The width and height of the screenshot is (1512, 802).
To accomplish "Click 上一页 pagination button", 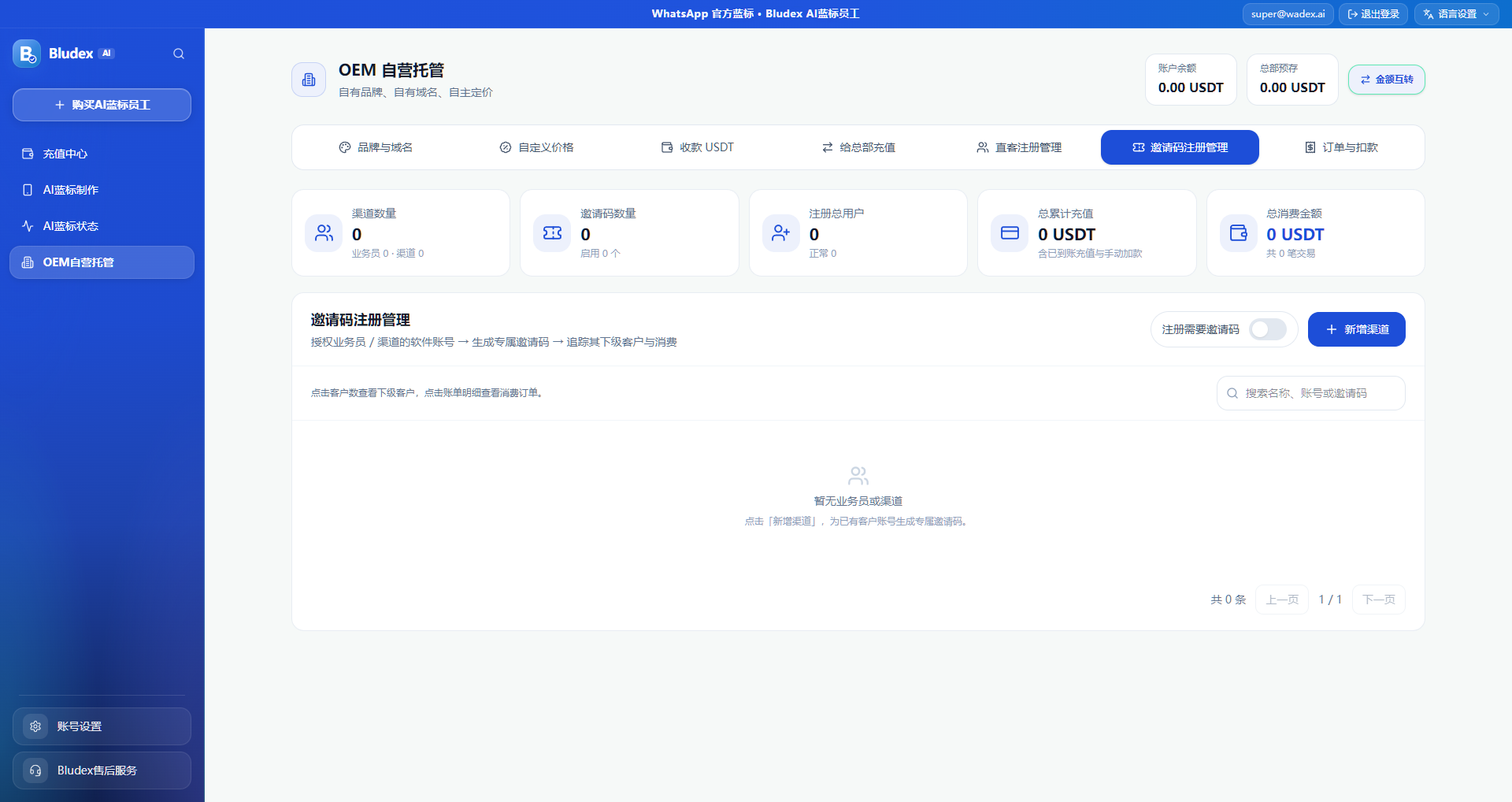I will [1282, 600].
